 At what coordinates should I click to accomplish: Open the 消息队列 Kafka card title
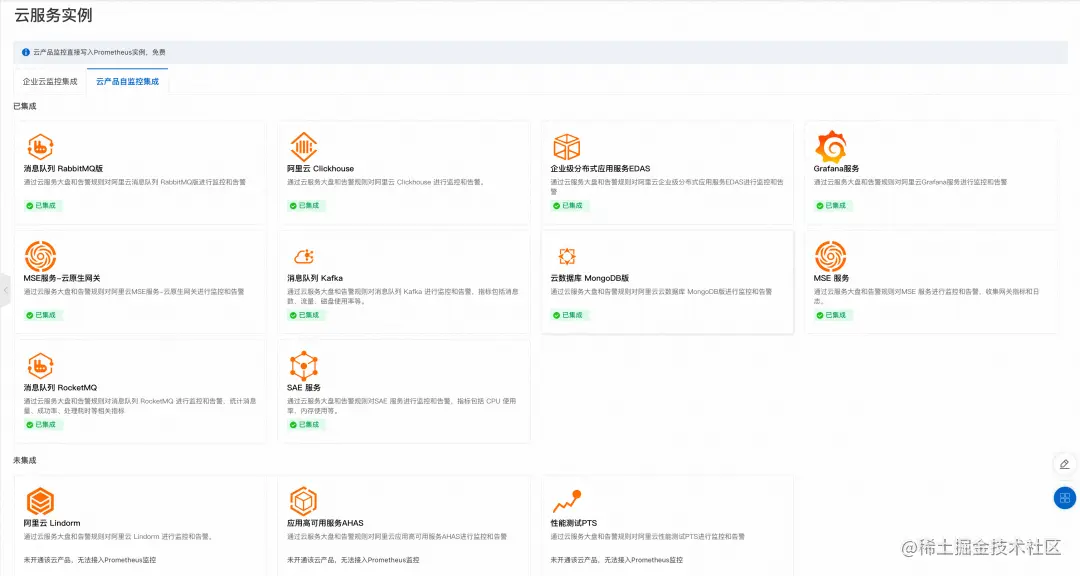tap(315, 278)
